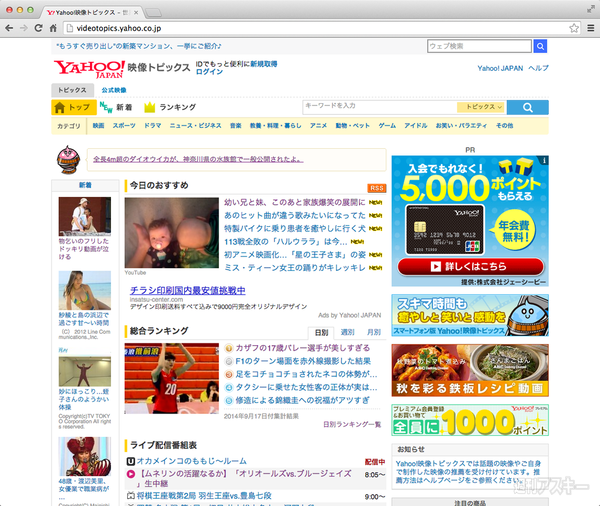Open the volleyball player ranking thumbnail
Viewport: 600px width, 506px height.
point(172,378)
